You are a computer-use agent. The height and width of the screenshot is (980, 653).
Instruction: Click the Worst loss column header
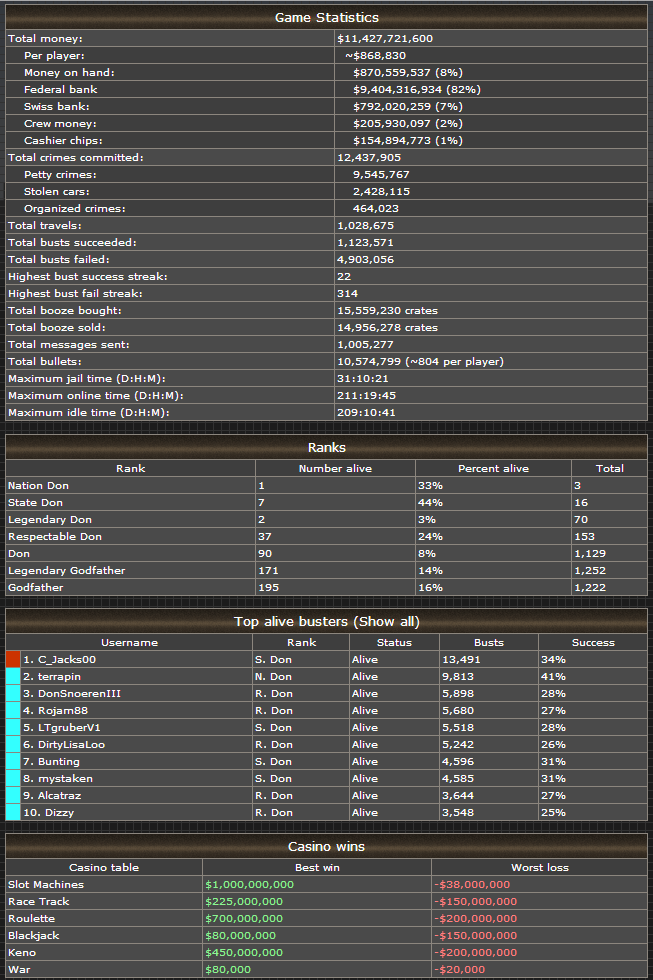coord(540,867)
